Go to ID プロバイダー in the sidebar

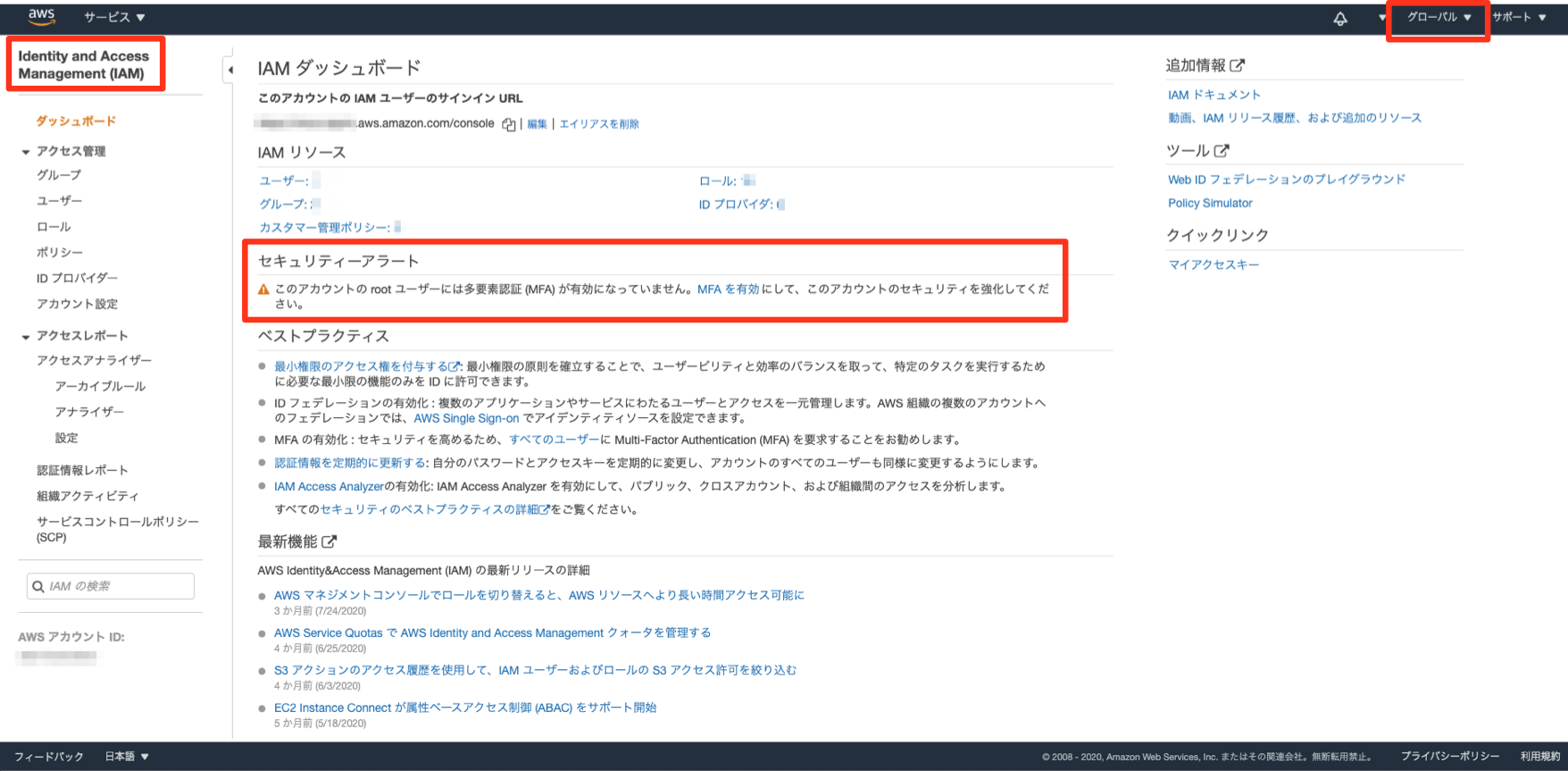pos(77,278)
